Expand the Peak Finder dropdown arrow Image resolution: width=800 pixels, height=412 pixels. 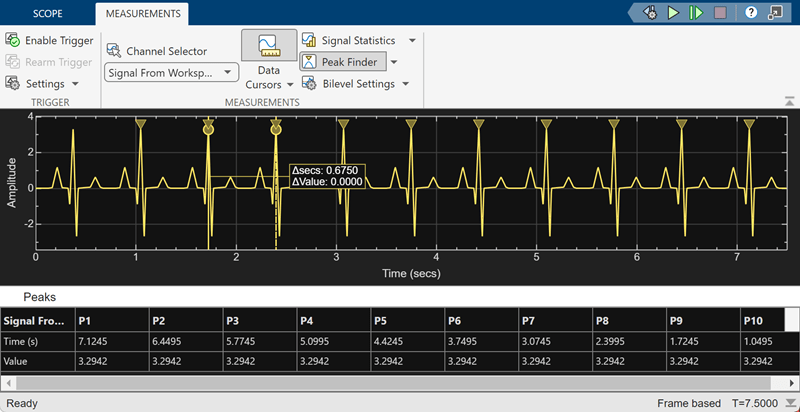tap(395, 62)
